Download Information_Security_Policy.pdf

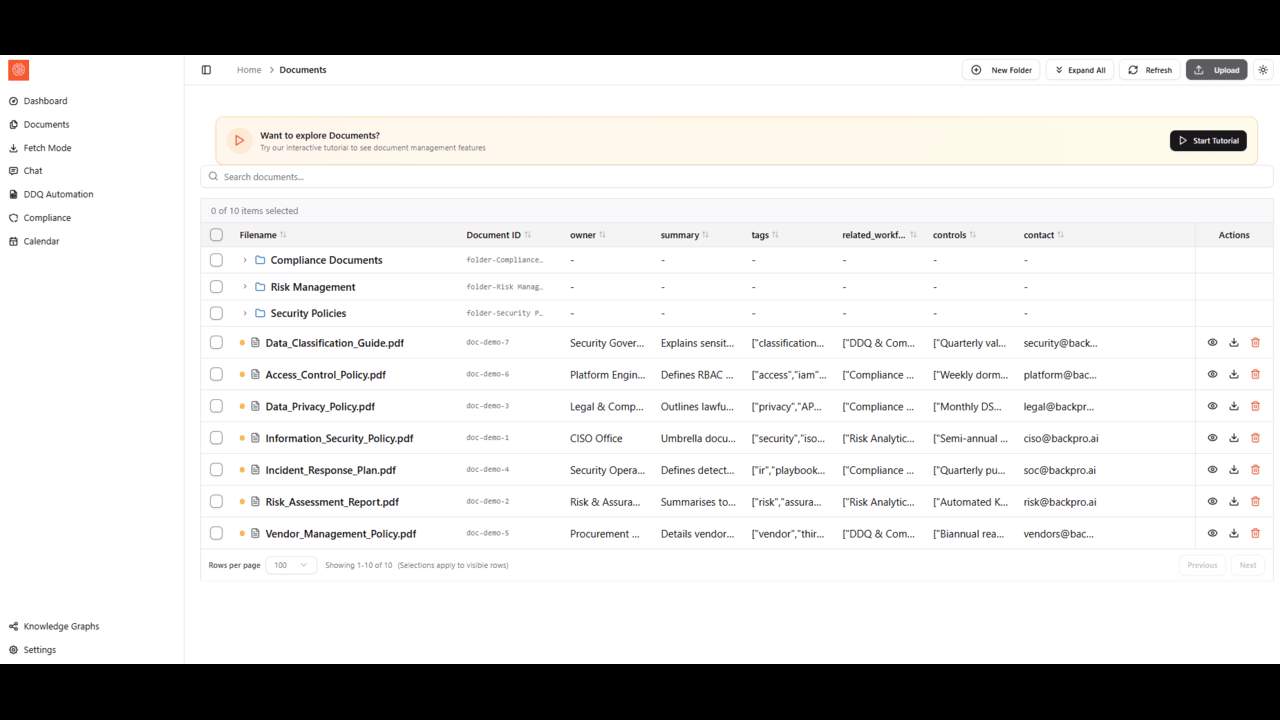1234,438
